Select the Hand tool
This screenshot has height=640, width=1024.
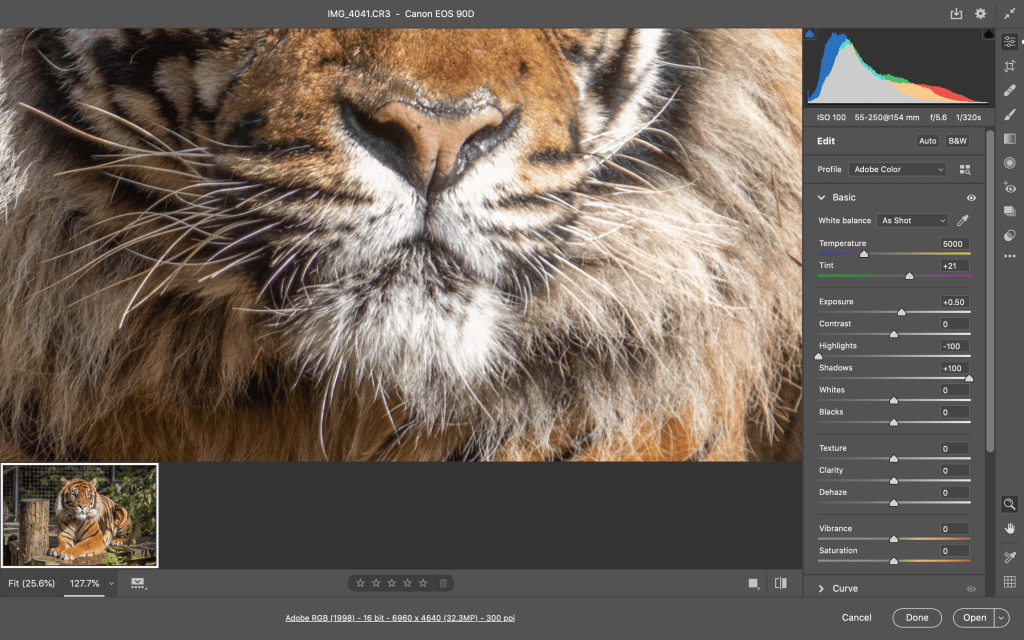(x=1010, y=528)
